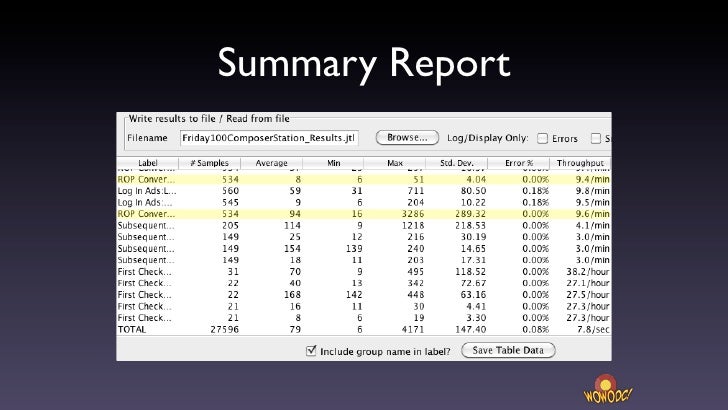Click the Save Table Data button

coord(508,350)
